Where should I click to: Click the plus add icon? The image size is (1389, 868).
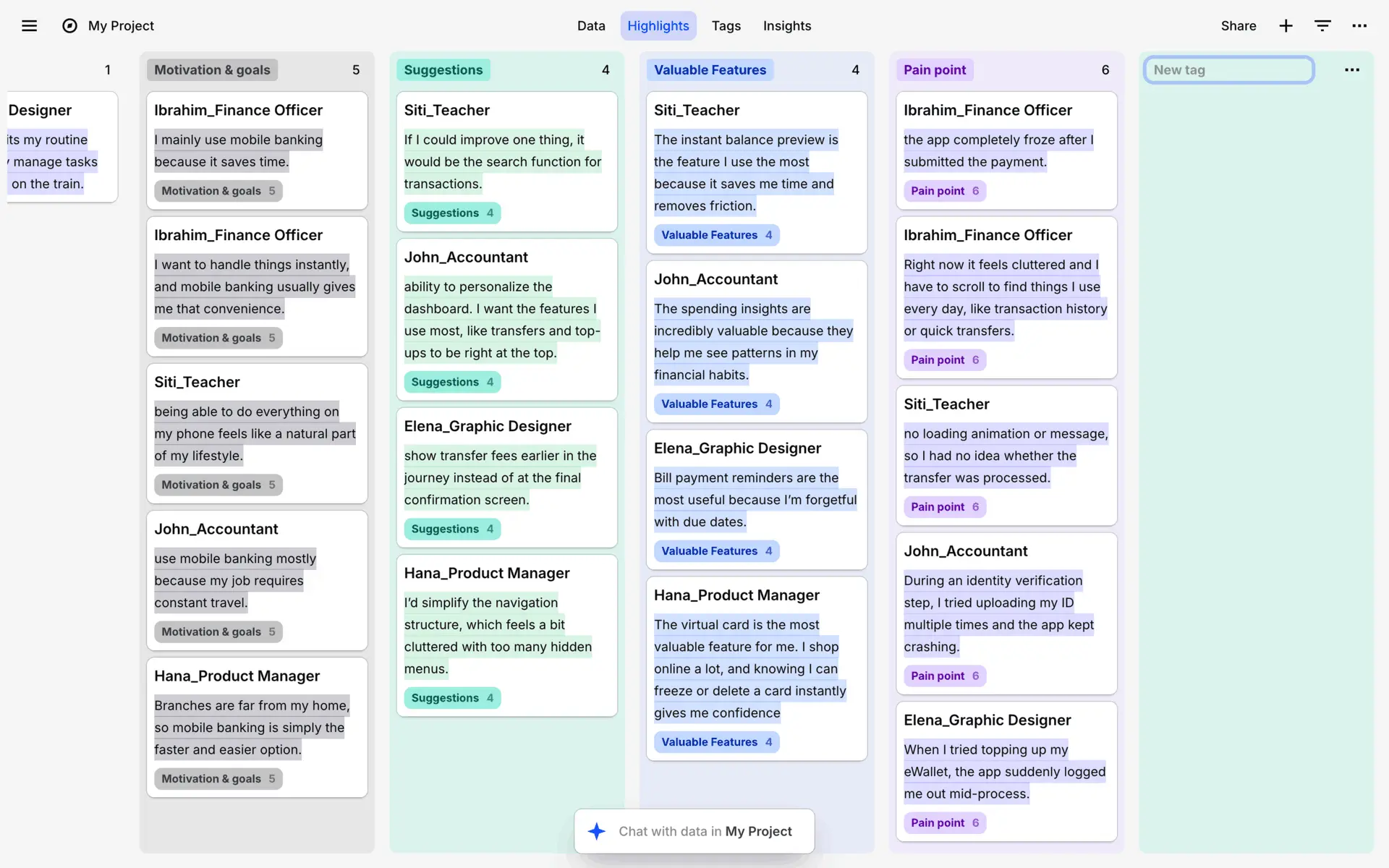pos(1286,26)
